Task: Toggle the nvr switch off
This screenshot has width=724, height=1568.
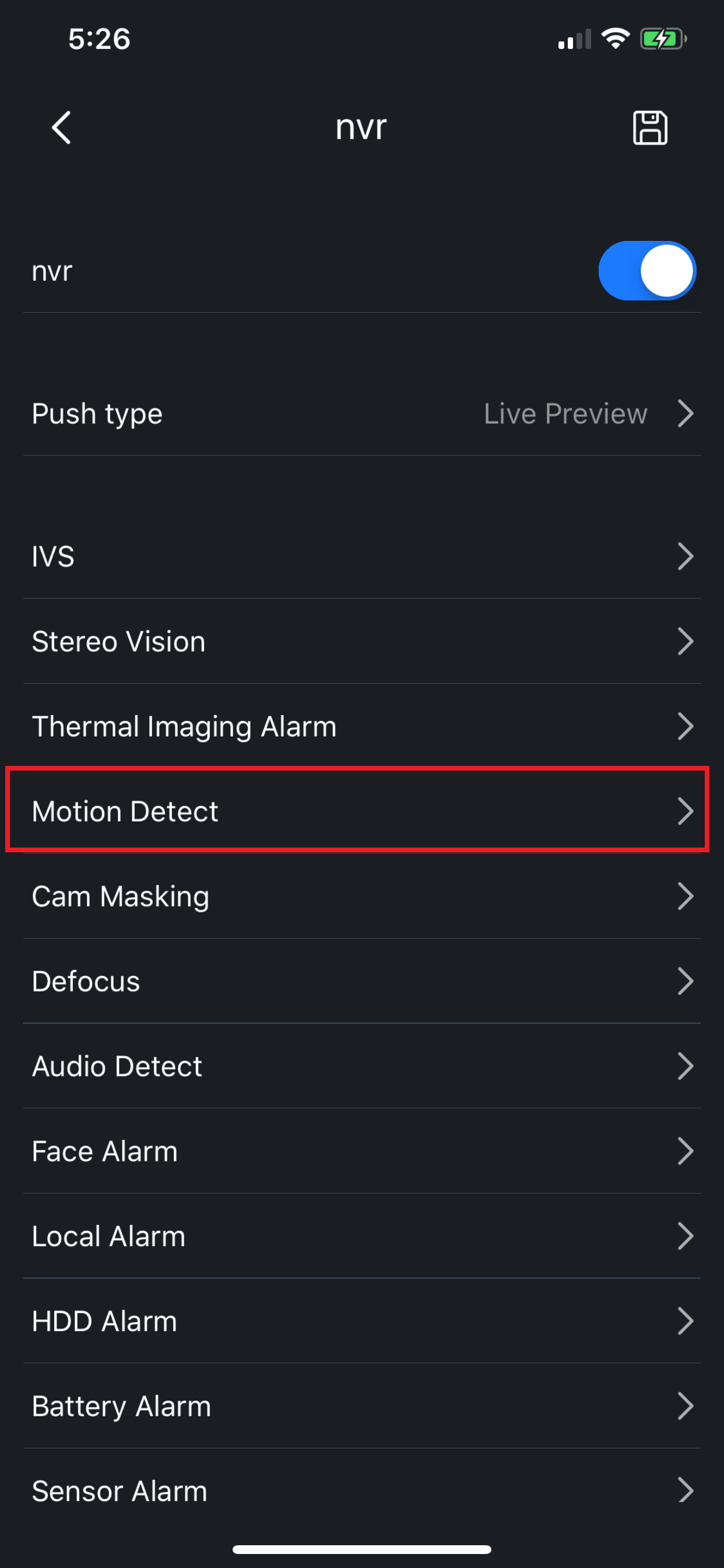Action: [647, 271]
